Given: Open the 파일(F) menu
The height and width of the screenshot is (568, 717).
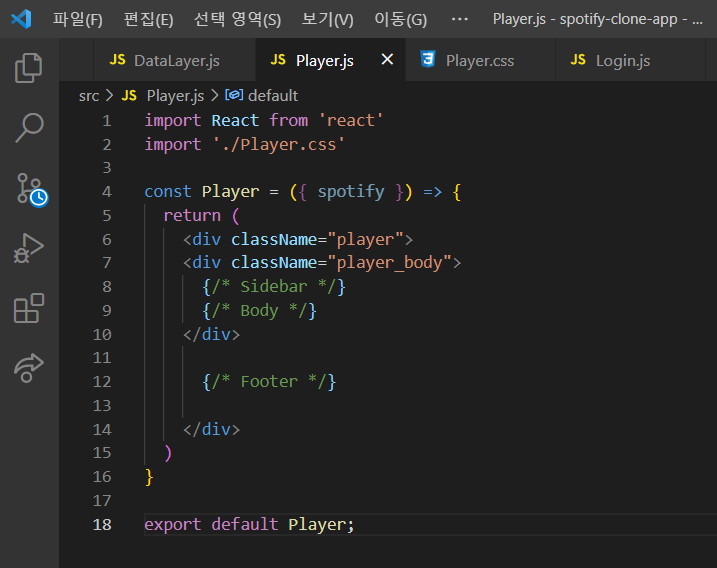Looking at the screenshot, I should coord(77,19).
